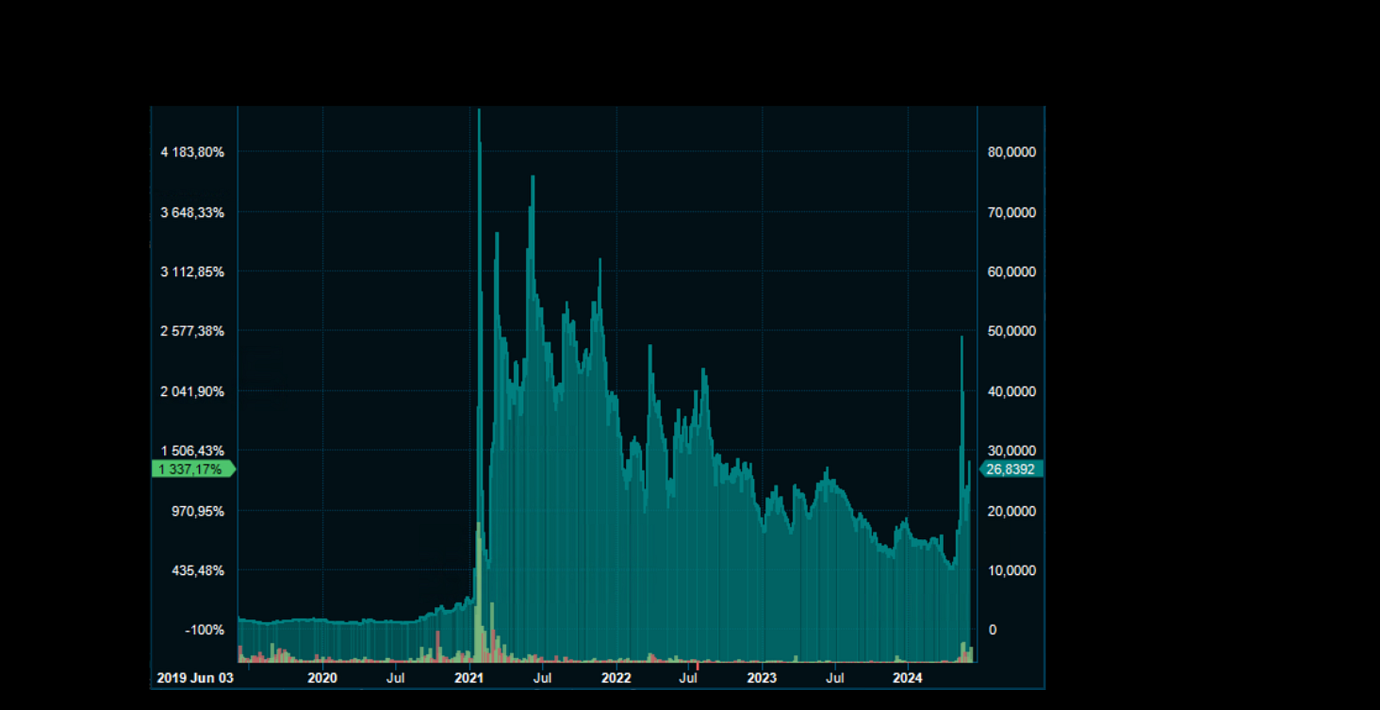
Task: Click the 2019 Jun 03 start date label
Action: coord(194,678)
